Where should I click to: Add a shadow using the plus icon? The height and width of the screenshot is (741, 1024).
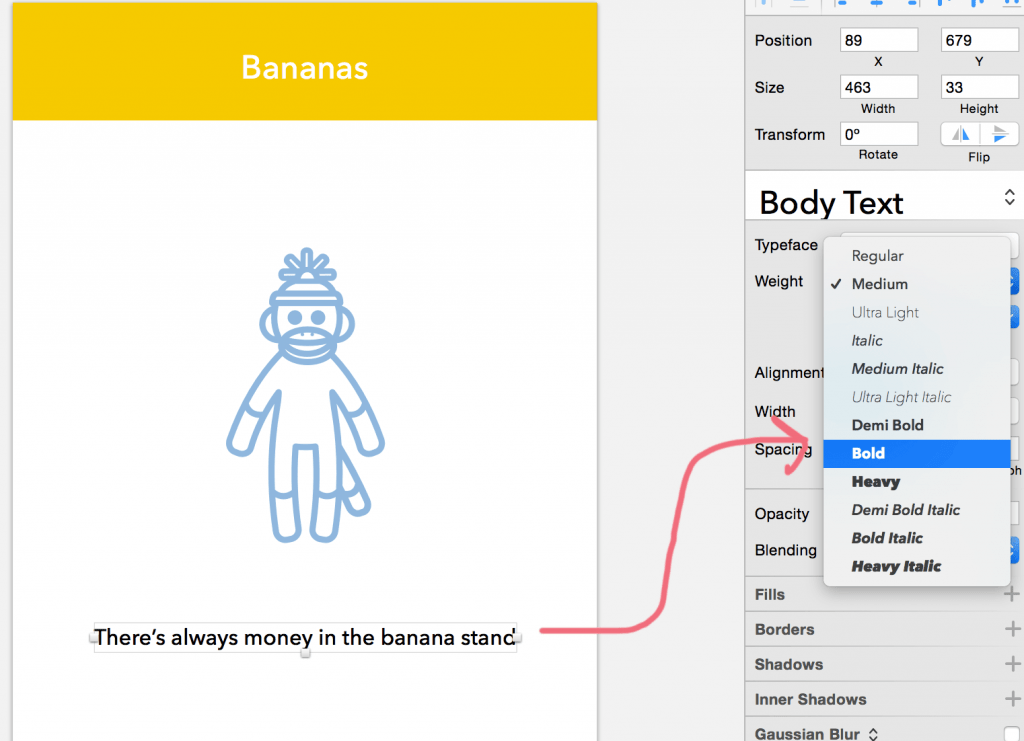click(x=1012, y=664)
